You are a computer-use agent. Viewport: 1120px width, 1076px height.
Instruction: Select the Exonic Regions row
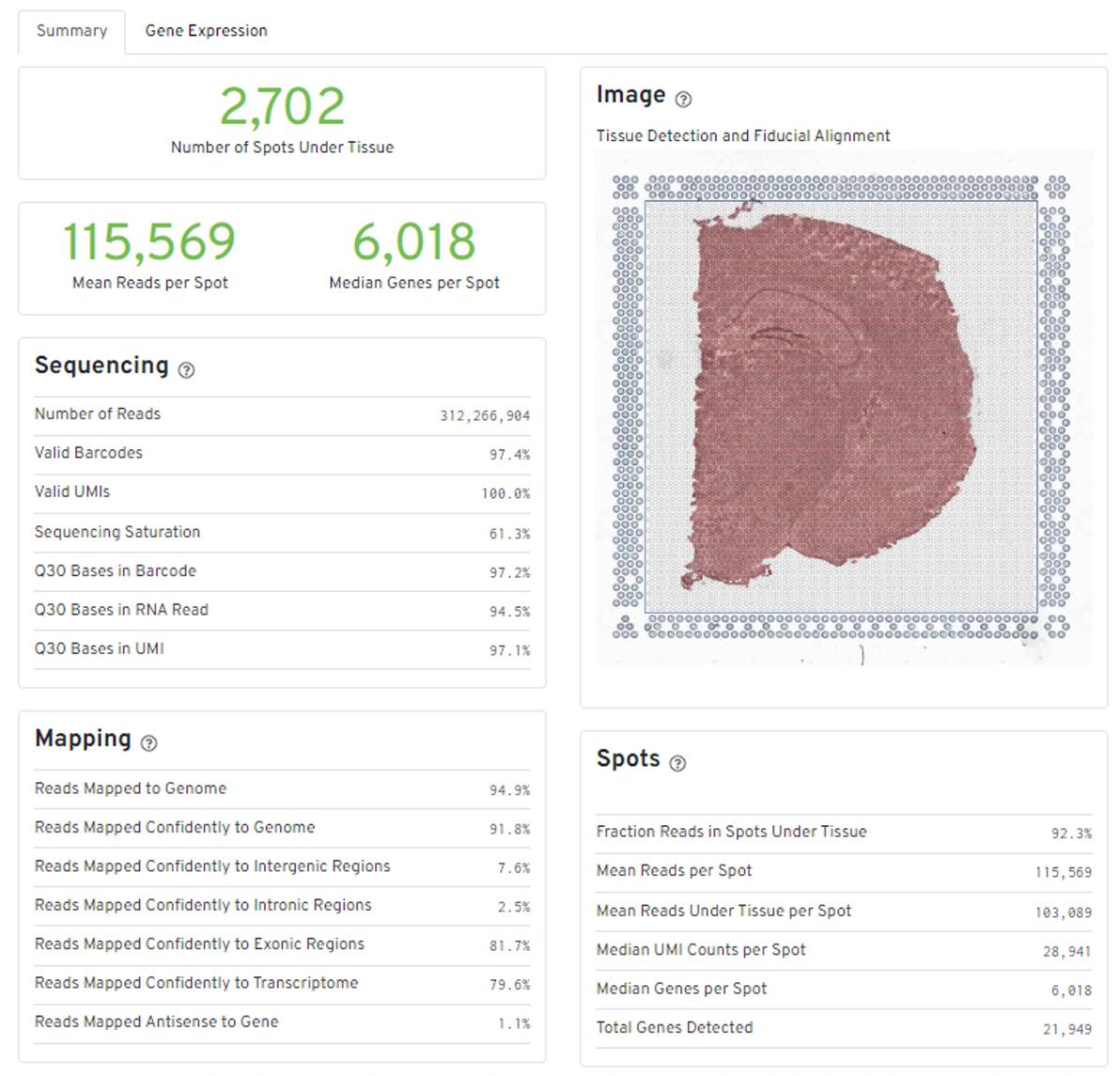coord(282,945)
